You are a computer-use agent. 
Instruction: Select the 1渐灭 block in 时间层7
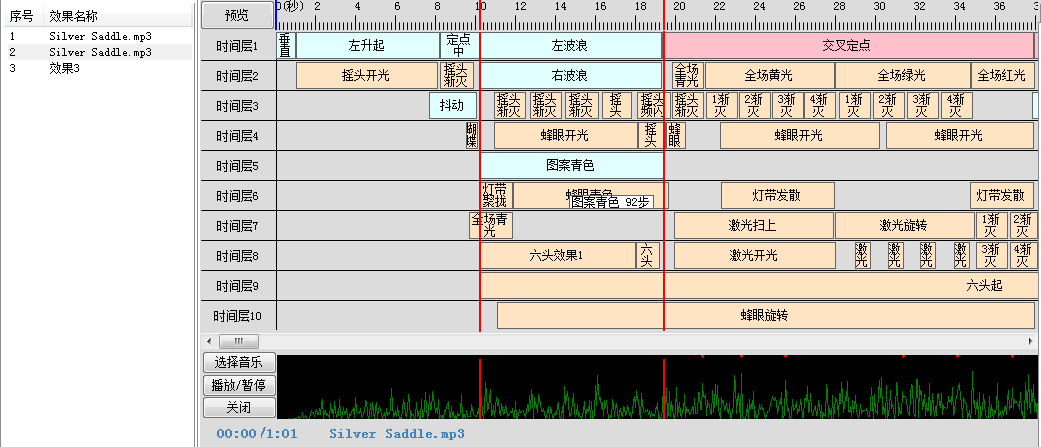click(991, 226)
